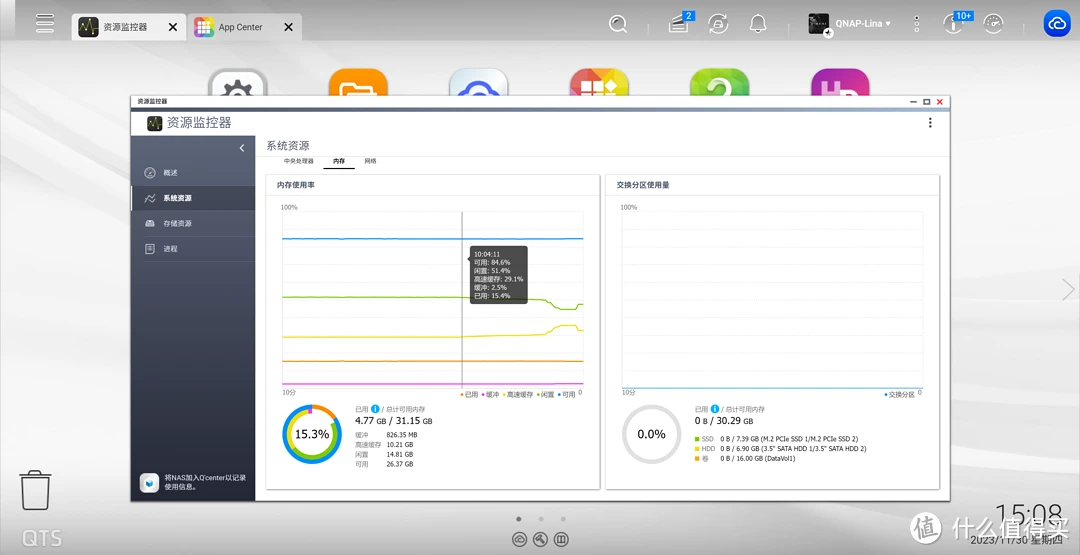Click info icon next to memory 已用 label
This screenshot has width=1080, height=555.
point(375,409)
